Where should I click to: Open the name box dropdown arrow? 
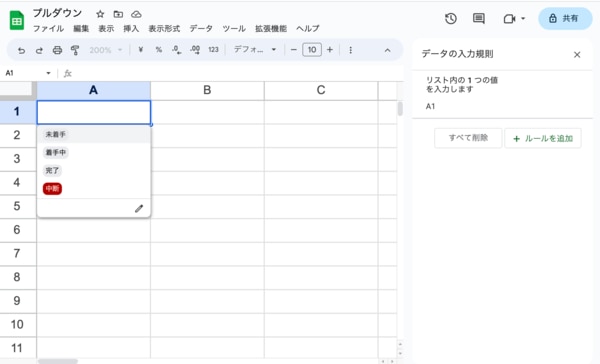pyautogui.click(x=48, y=73)
